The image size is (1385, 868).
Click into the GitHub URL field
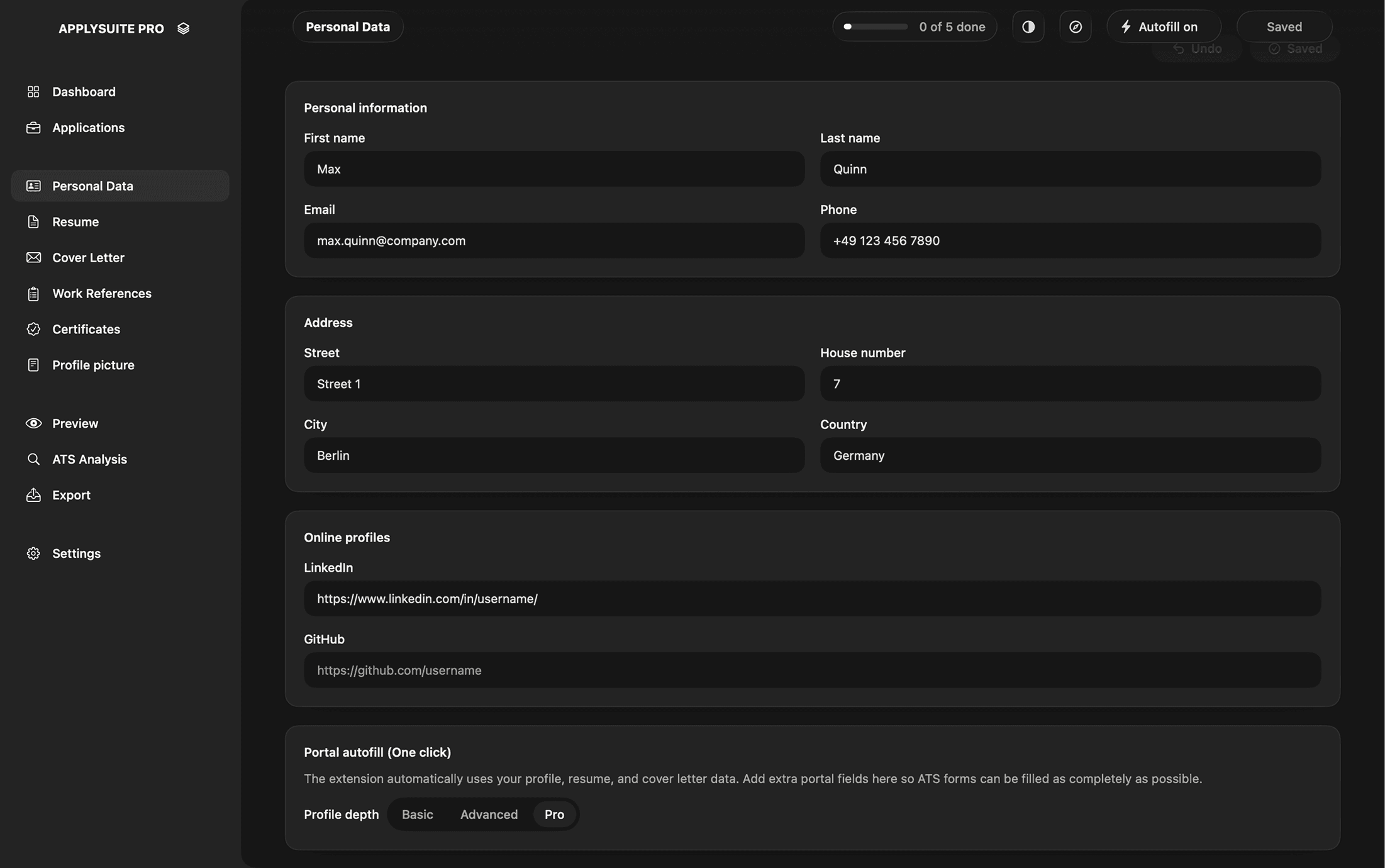click(811, 670)
